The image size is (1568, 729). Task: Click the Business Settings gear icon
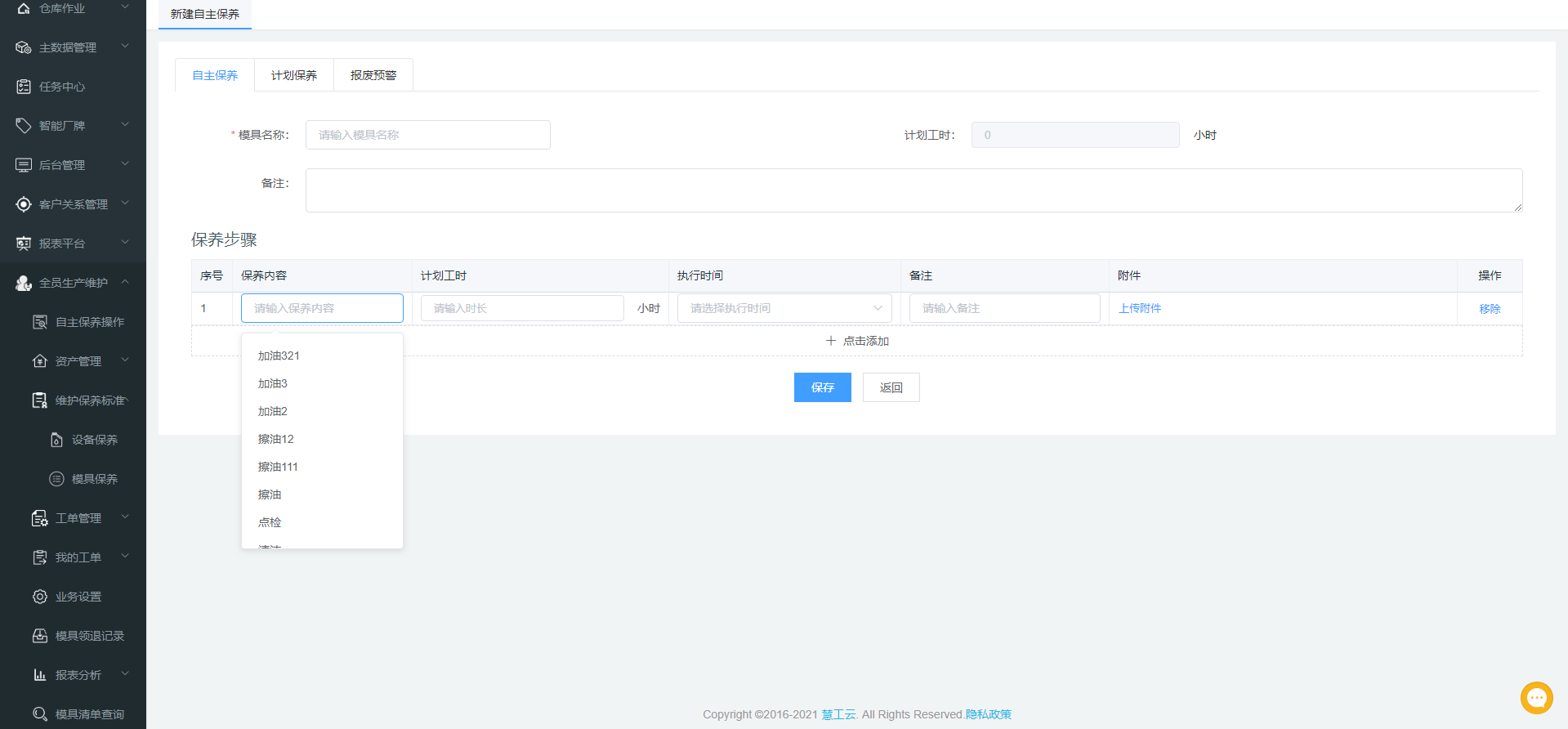(x=39, y=597)
